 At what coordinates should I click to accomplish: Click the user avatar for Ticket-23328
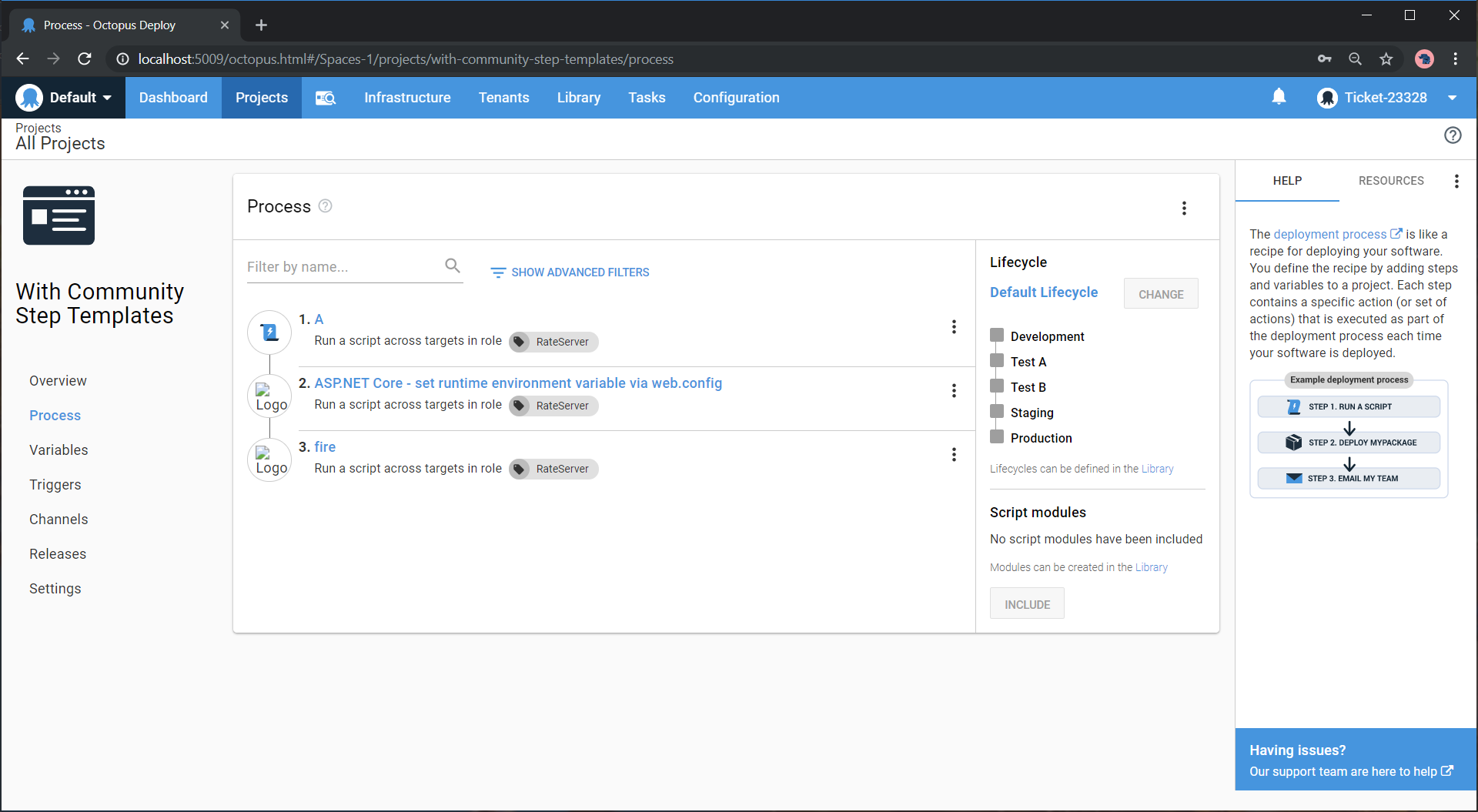tap(1327, 98)
